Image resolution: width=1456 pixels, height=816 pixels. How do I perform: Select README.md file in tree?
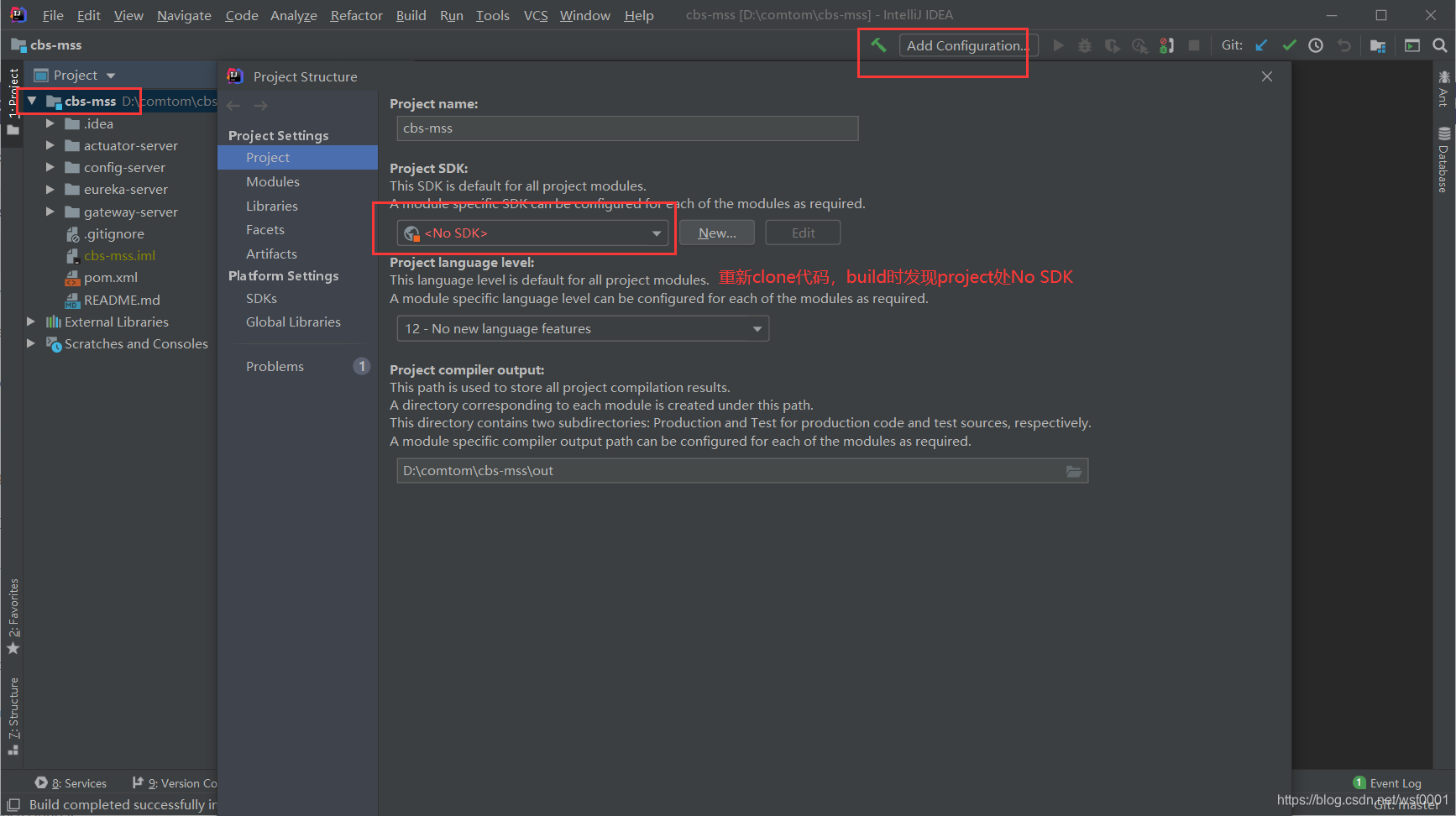click(x=121, y=300)
